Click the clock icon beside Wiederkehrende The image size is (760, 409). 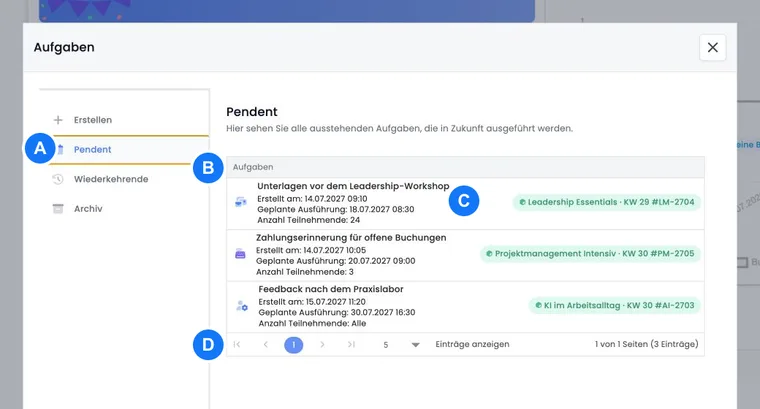point(58,179)
